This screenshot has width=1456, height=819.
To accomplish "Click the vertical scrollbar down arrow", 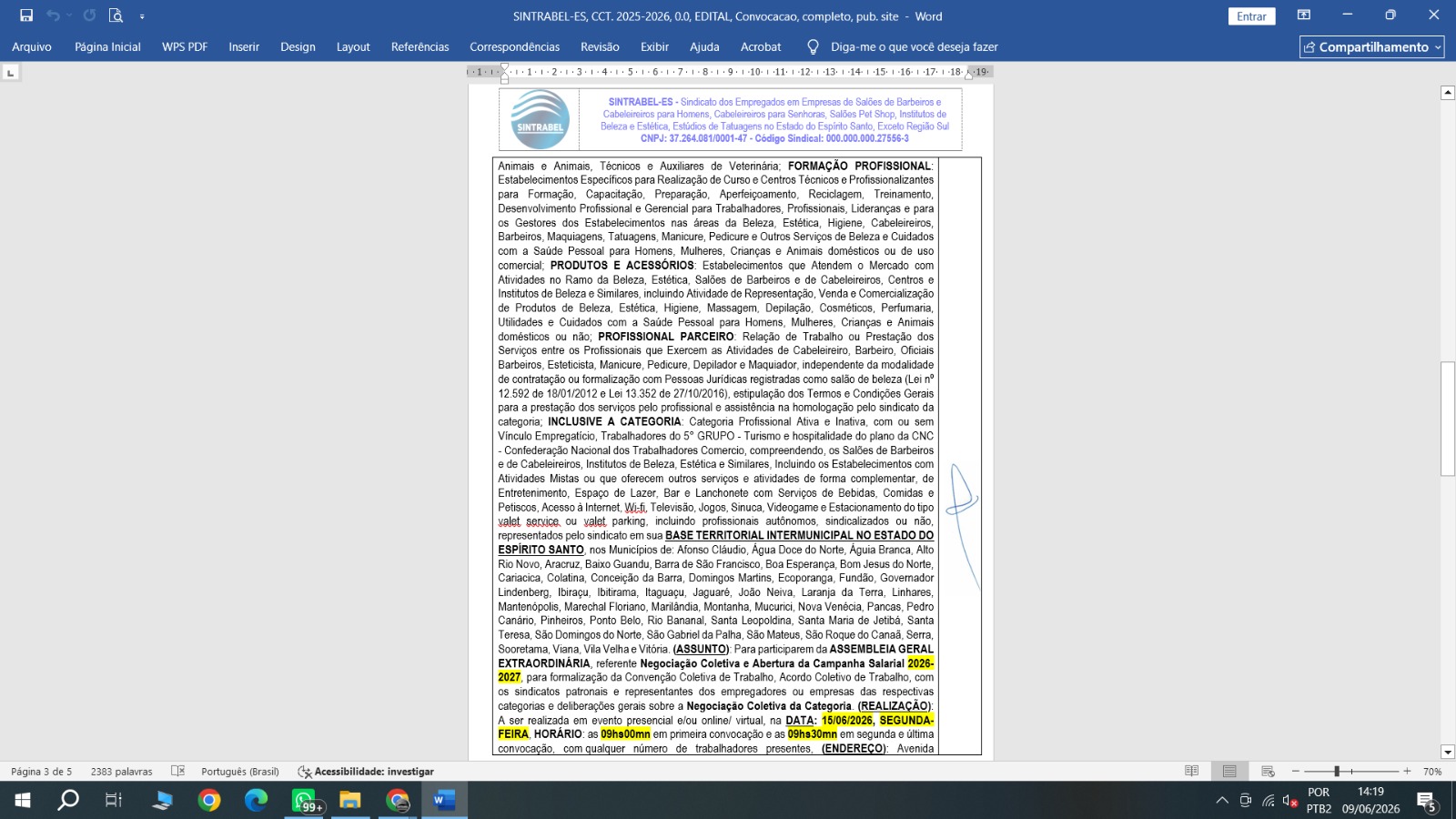I will (x=1448, y=753).
